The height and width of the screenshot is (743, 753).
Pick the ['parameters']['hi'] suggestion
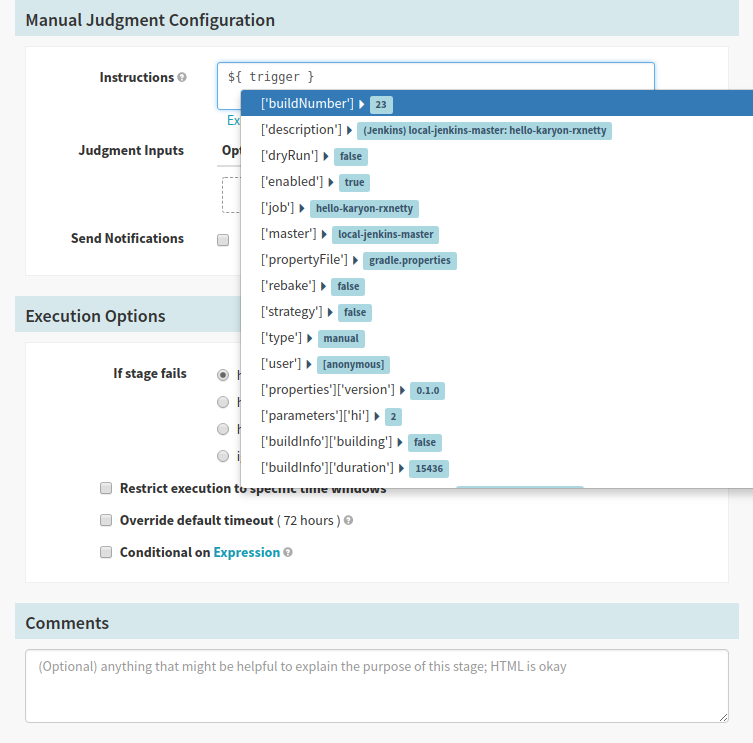coord(315,416)
